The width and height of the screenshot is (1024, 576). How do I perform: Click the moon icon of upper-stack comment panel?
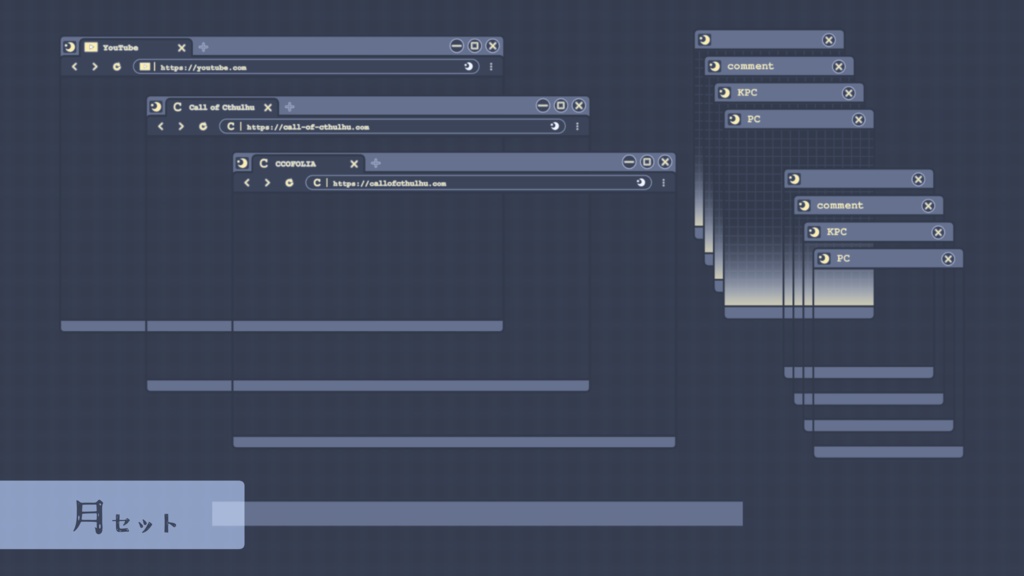pos(714,66)
